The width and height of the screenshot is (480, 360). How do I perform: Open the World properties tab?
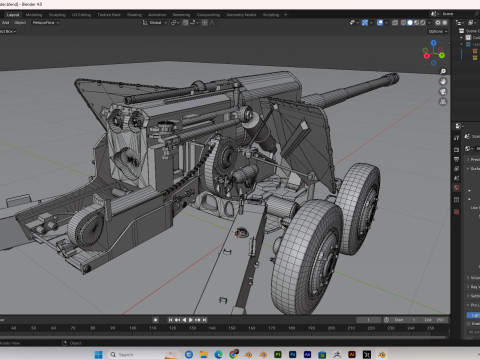(457, 188)
